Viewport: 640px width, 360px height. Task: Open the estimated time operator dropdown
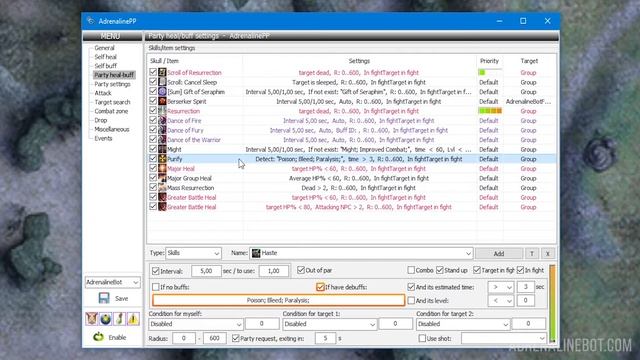coord(501,287)
